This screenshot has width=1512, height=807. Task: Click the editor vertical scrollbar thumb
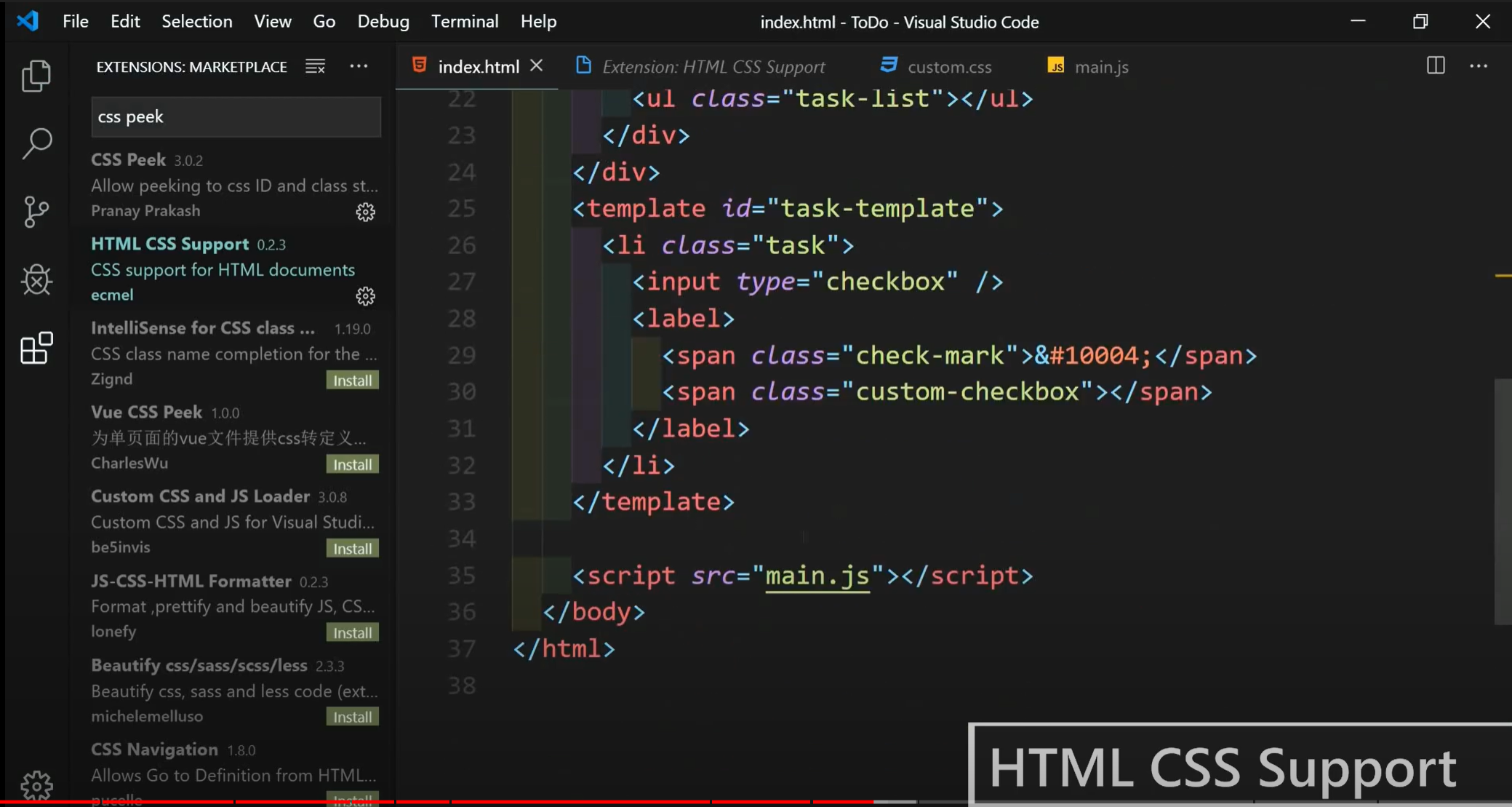[x=1503, y=501]
